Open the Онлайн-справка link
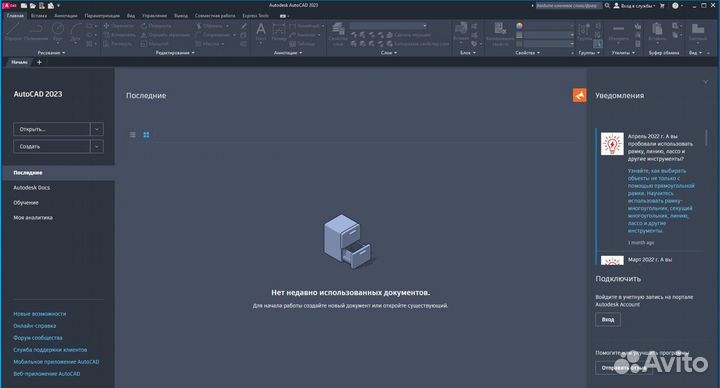The image size is (720, 388). 34,326
